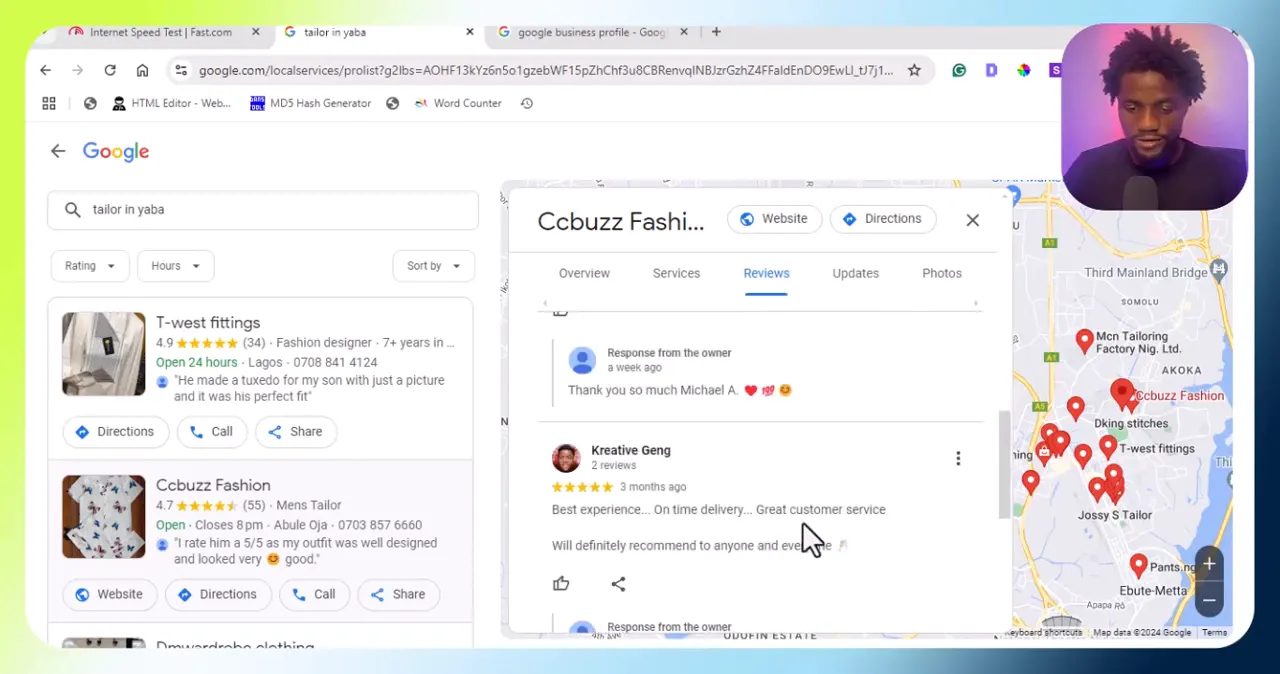The height and width of the screenshot is (674, 1280).
Task: Select the Reviews tab
Action: (766, 273)
